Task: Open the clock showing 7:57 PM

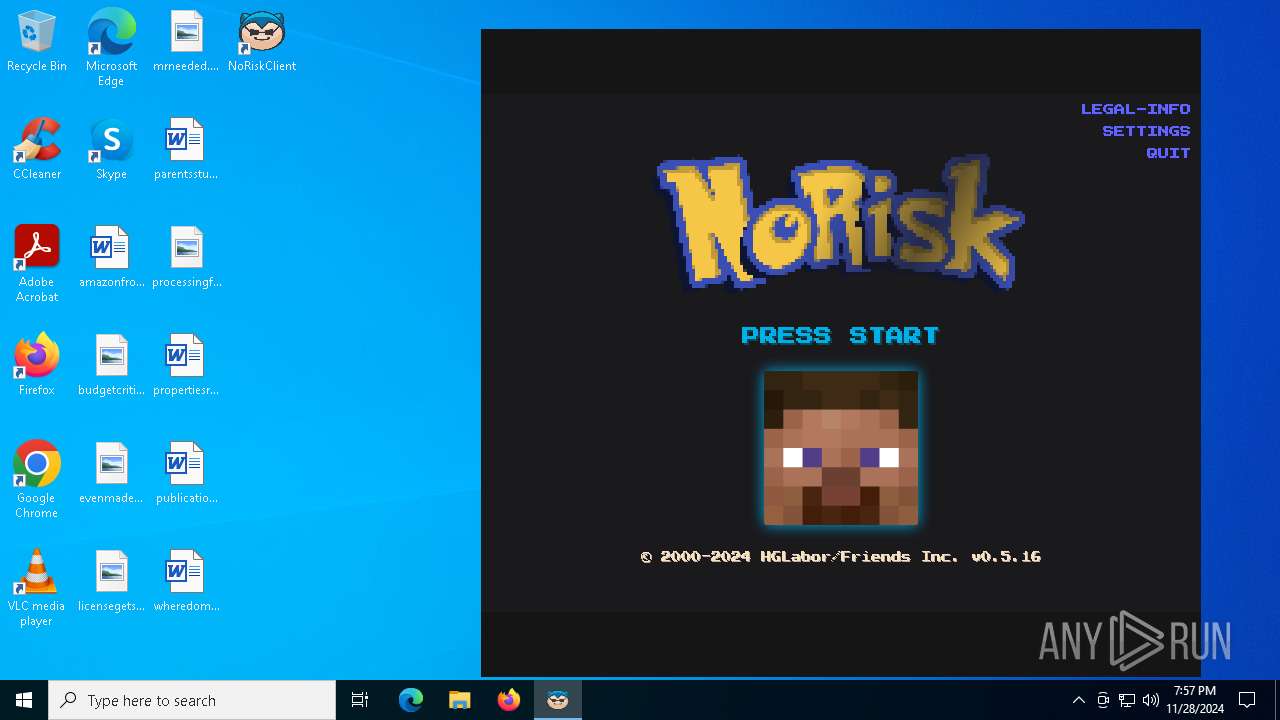Action: [x=1195, y=700]
